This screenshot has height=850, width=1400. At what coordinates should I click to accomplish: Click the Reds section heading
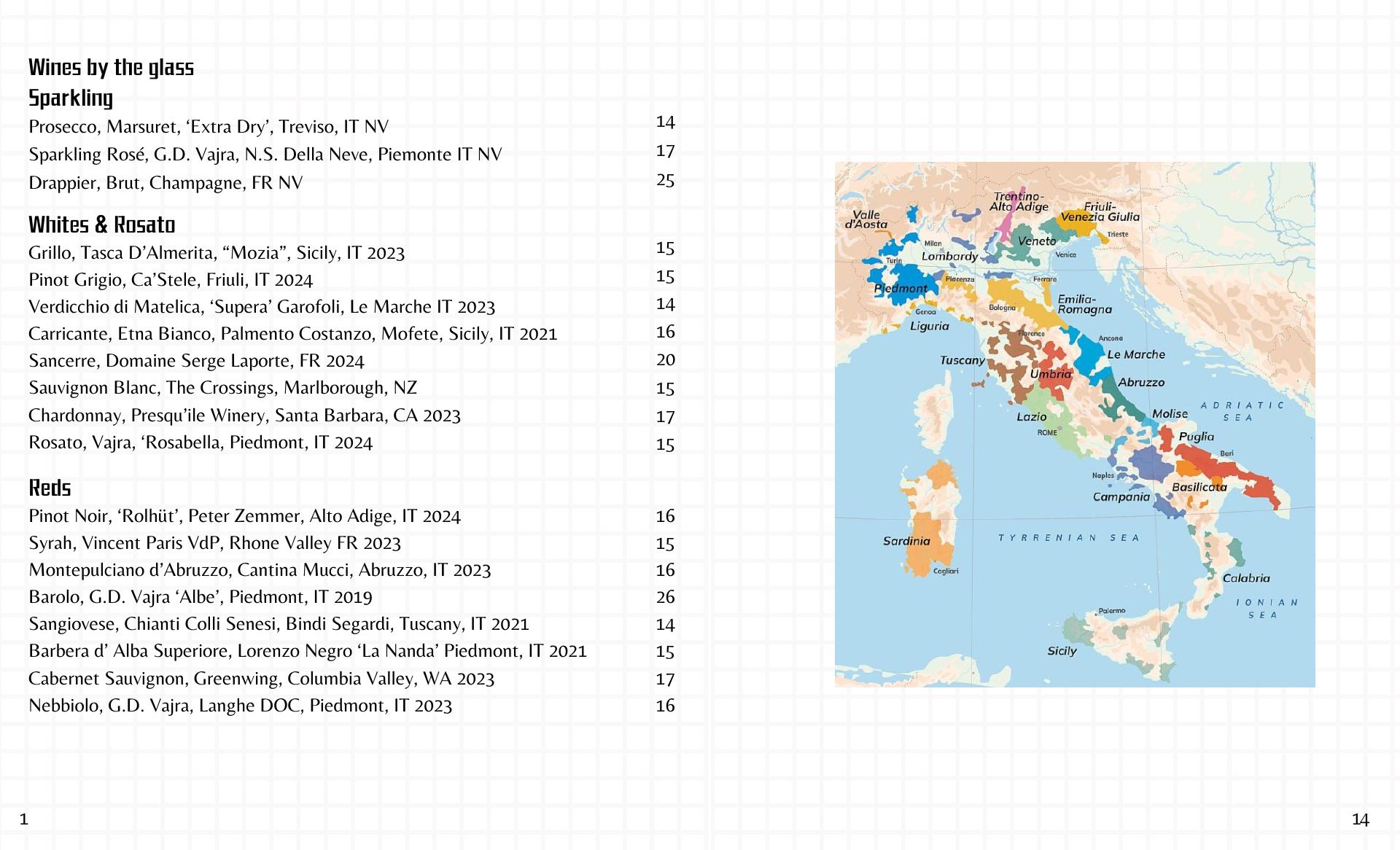tap(50, 488)
